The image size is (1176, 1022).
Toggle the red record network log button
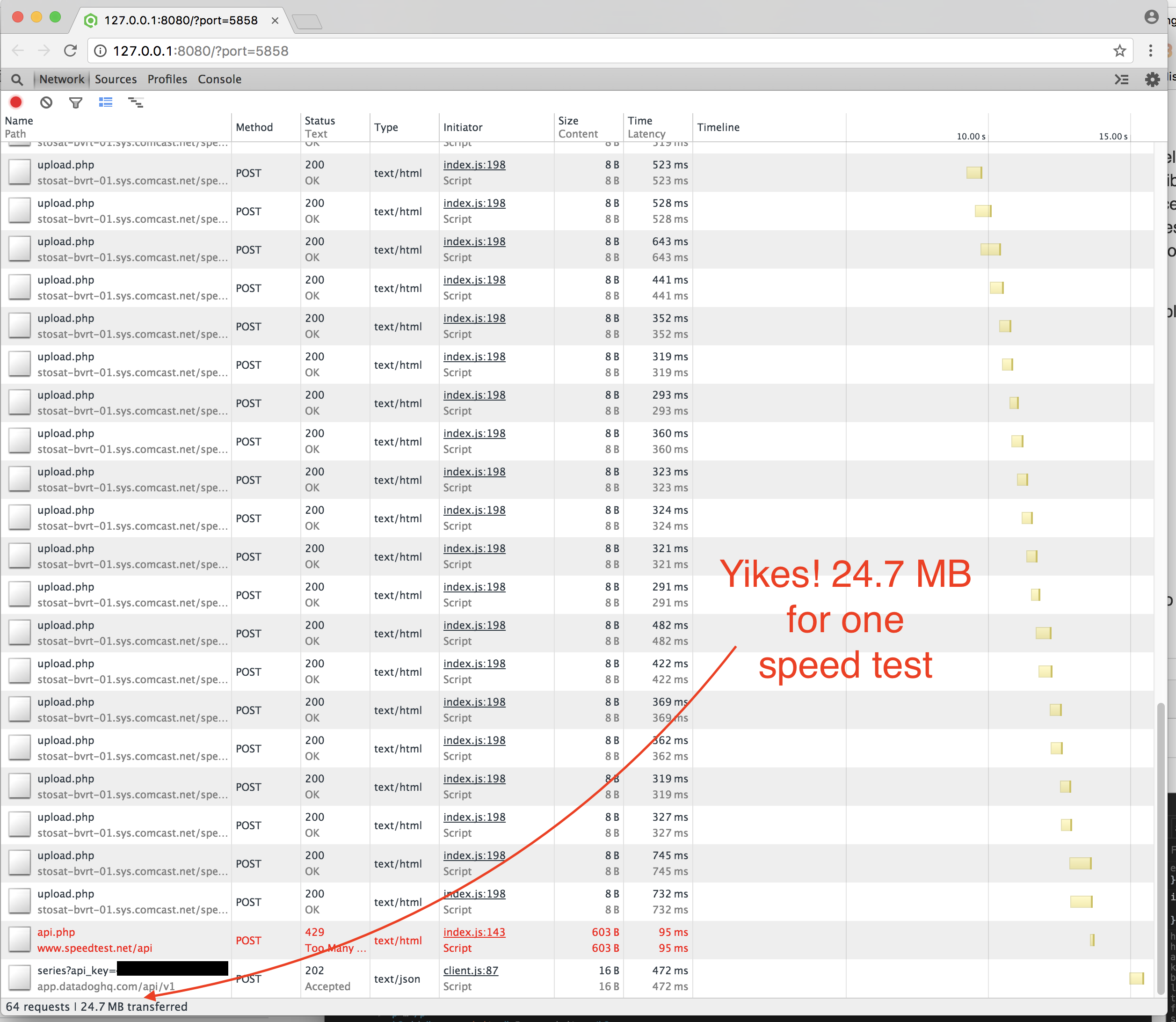pos(16,102)
